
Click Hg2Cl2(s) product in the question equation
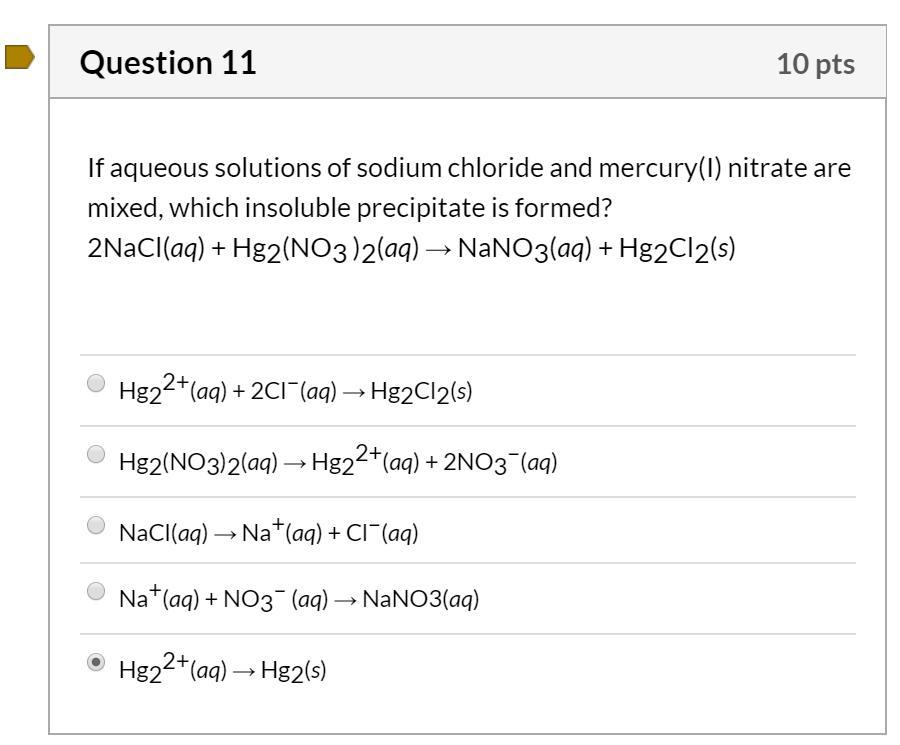pyautogui.click(x=677, y=249)
